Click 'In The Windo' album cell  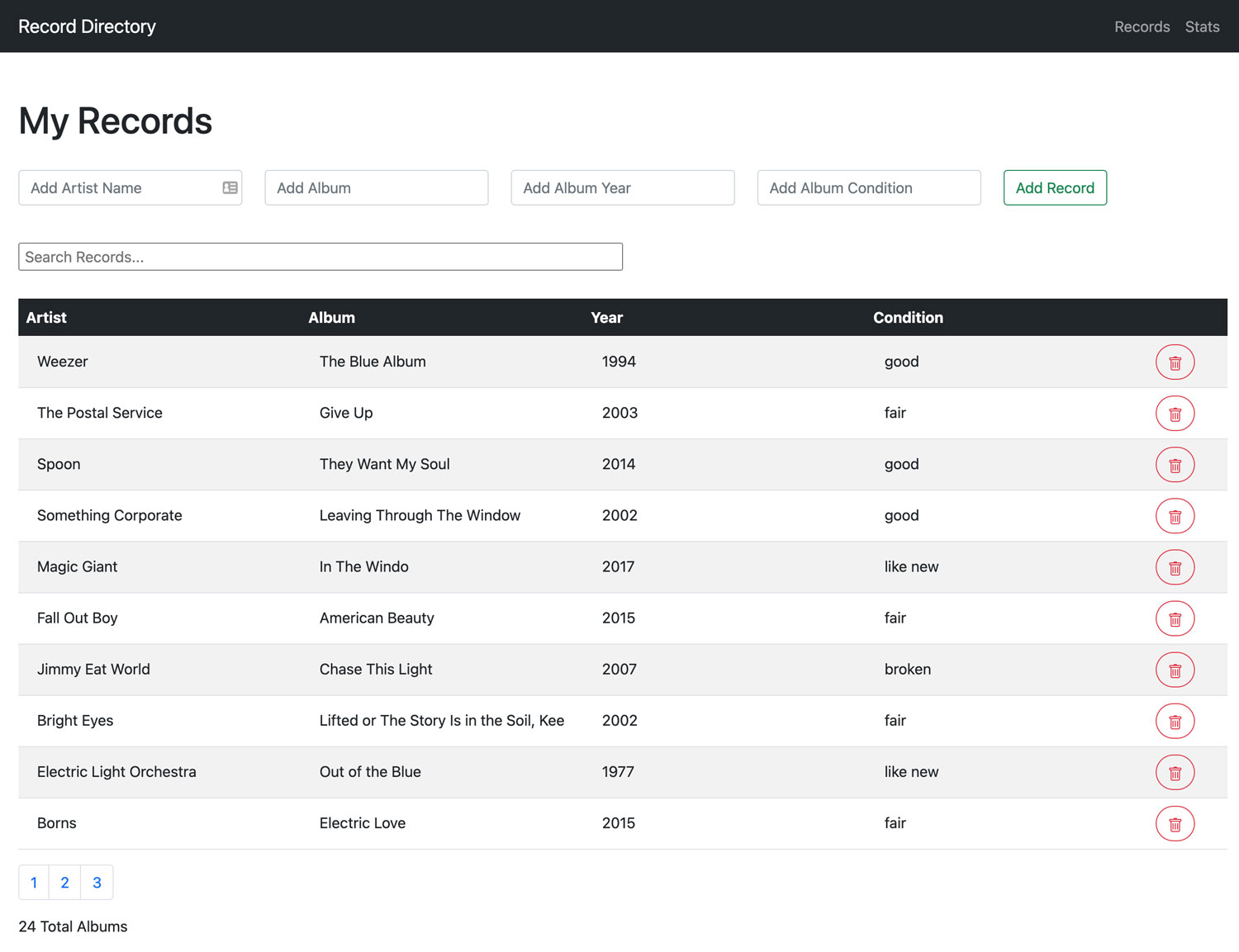coord(363,566)
